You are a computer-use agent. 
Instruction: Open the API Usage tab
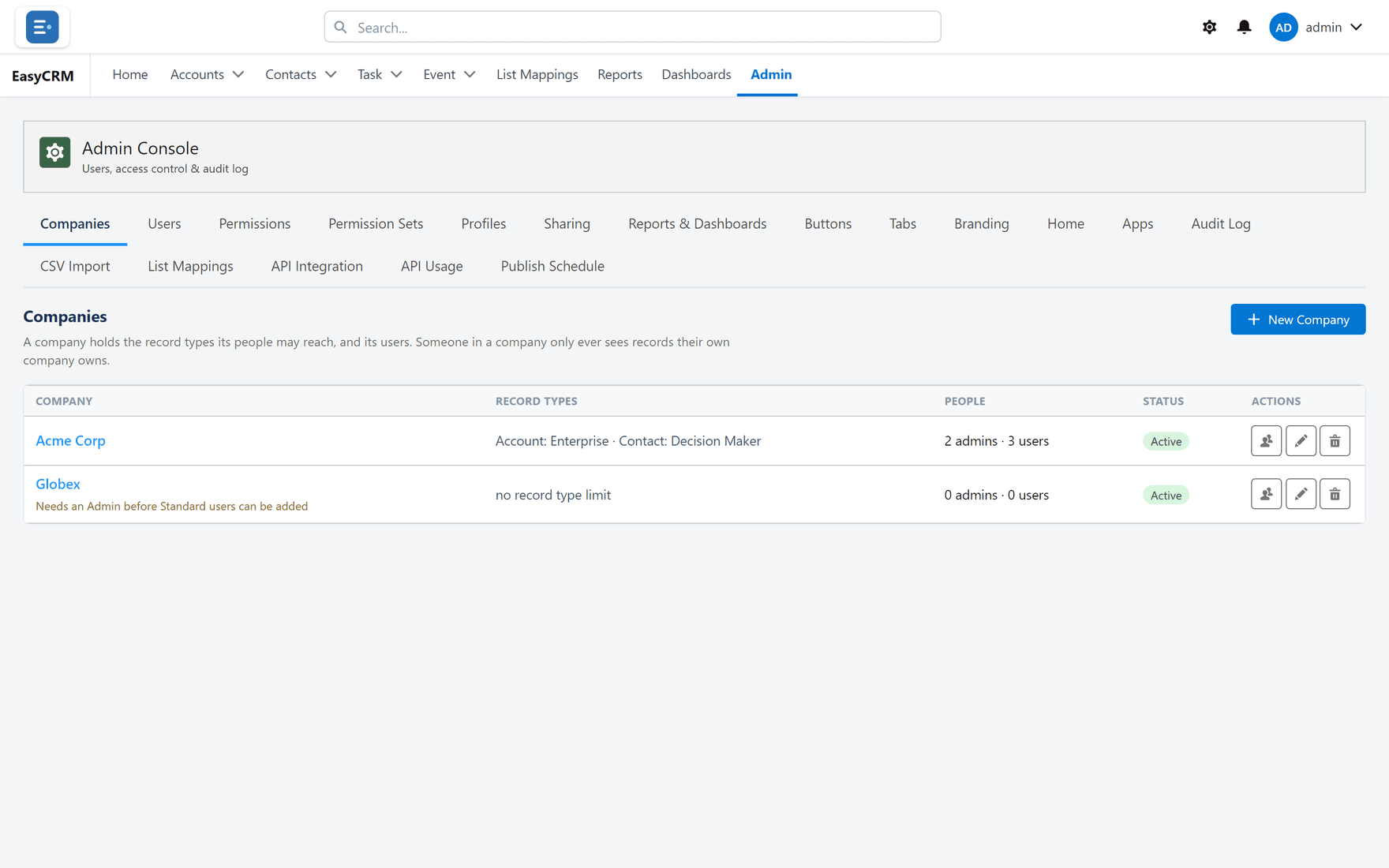(x=432, y=266)
